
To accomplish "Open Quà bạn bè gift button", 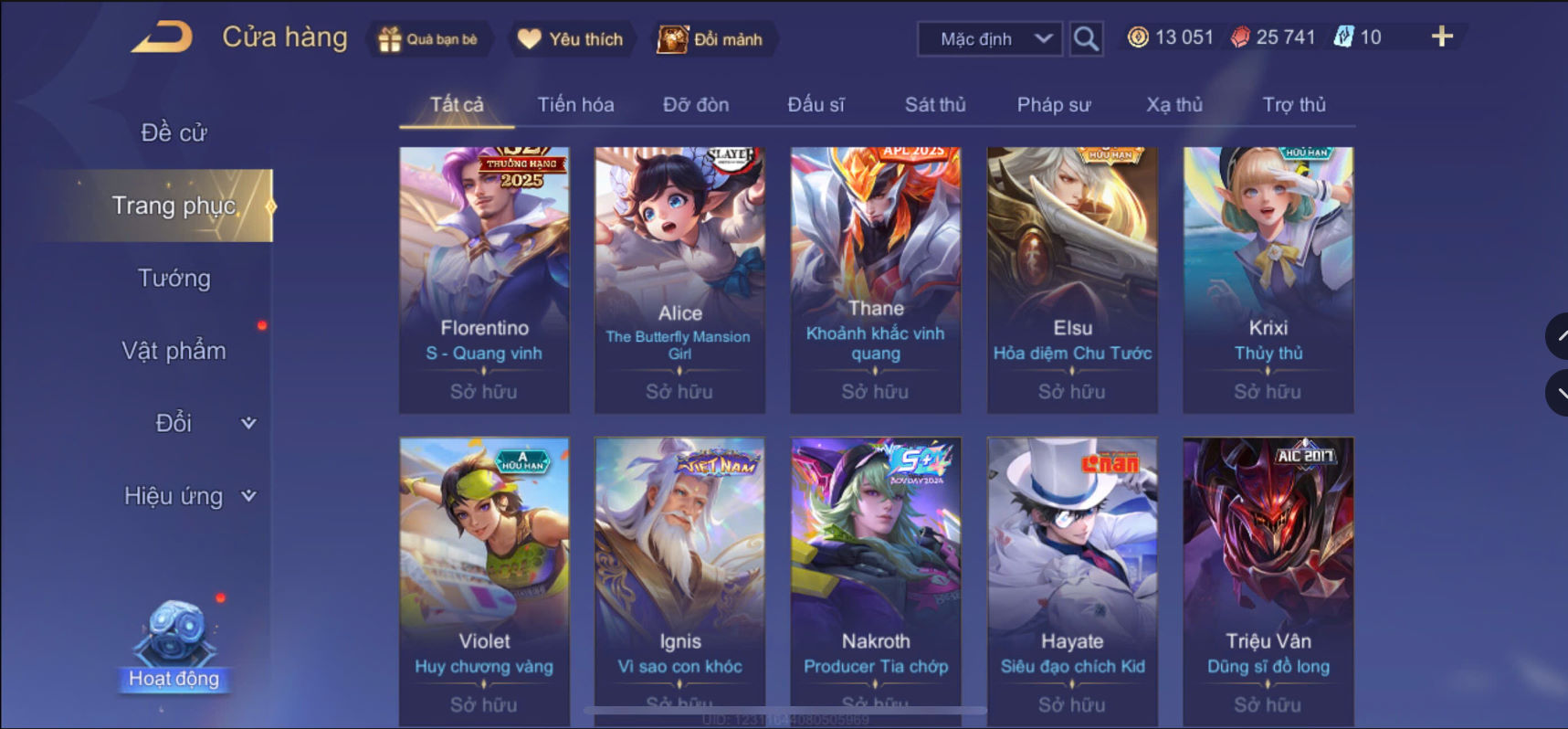I will pos(429,39).
